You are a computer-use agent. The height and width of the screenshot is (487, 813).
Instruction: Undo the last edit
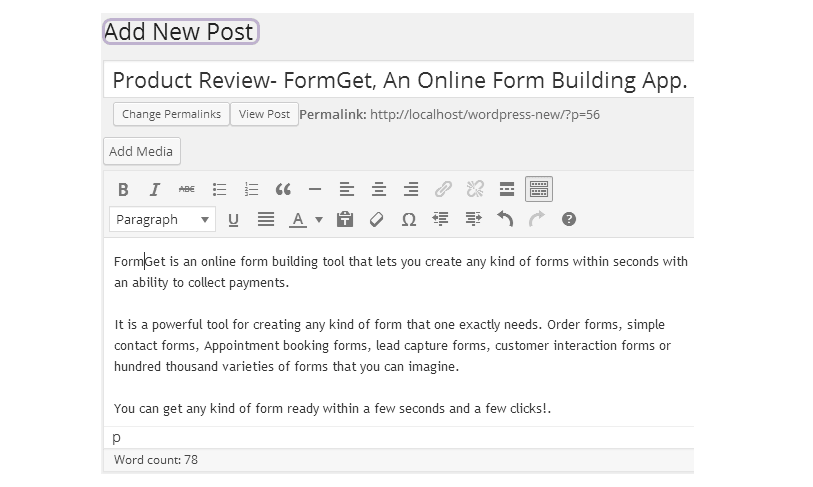pyautogui.click(x=505, y=219)
